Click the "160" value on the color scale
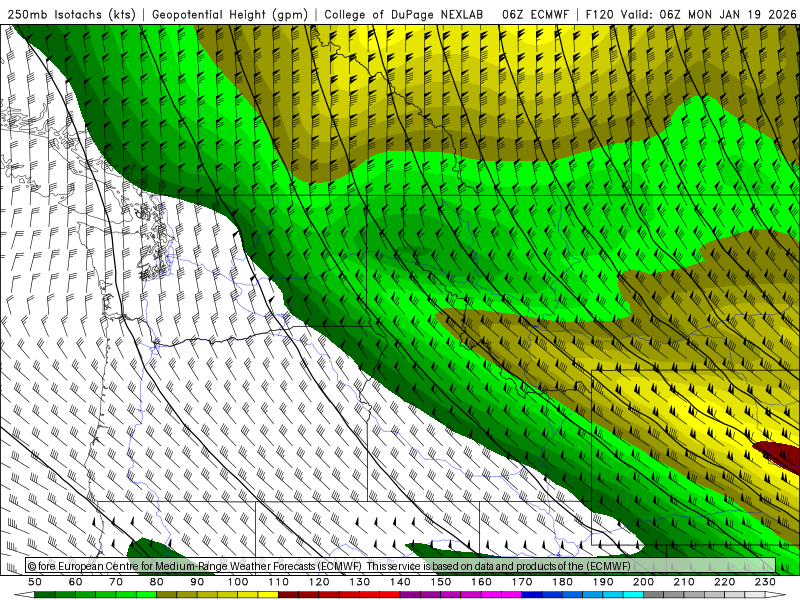800x600 pixels. pyautogui.click(x=481, y=582)
